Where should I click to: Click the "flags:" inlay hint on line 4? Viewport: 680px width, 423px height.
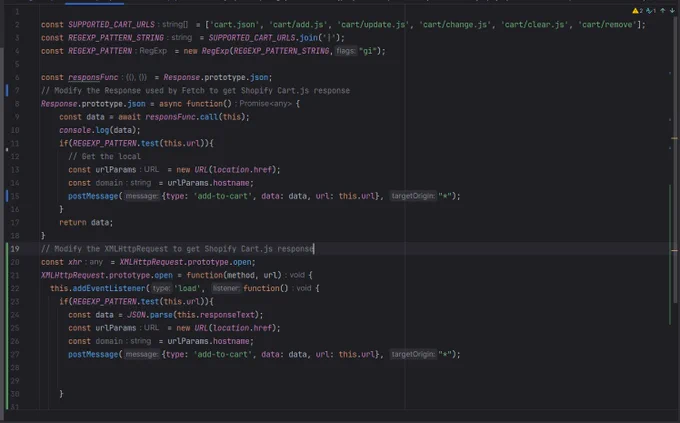click(x=346, y=51)
